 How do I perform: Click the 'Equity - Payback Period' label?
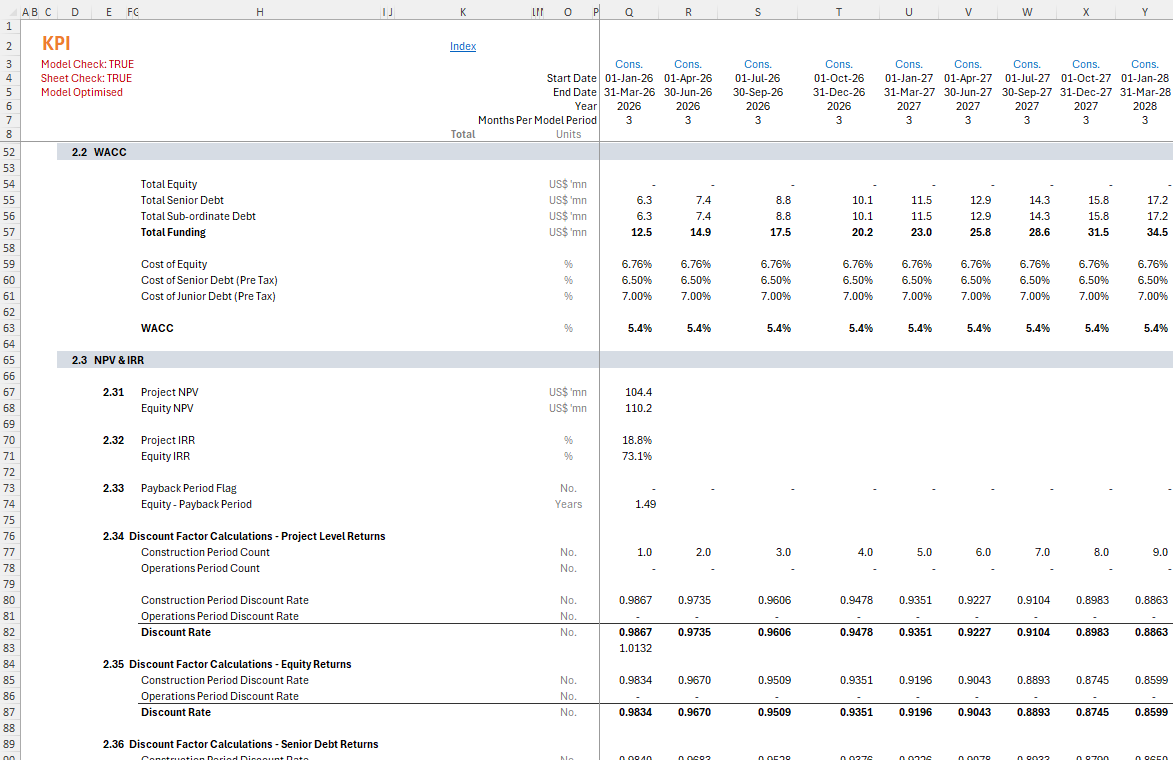196,505
